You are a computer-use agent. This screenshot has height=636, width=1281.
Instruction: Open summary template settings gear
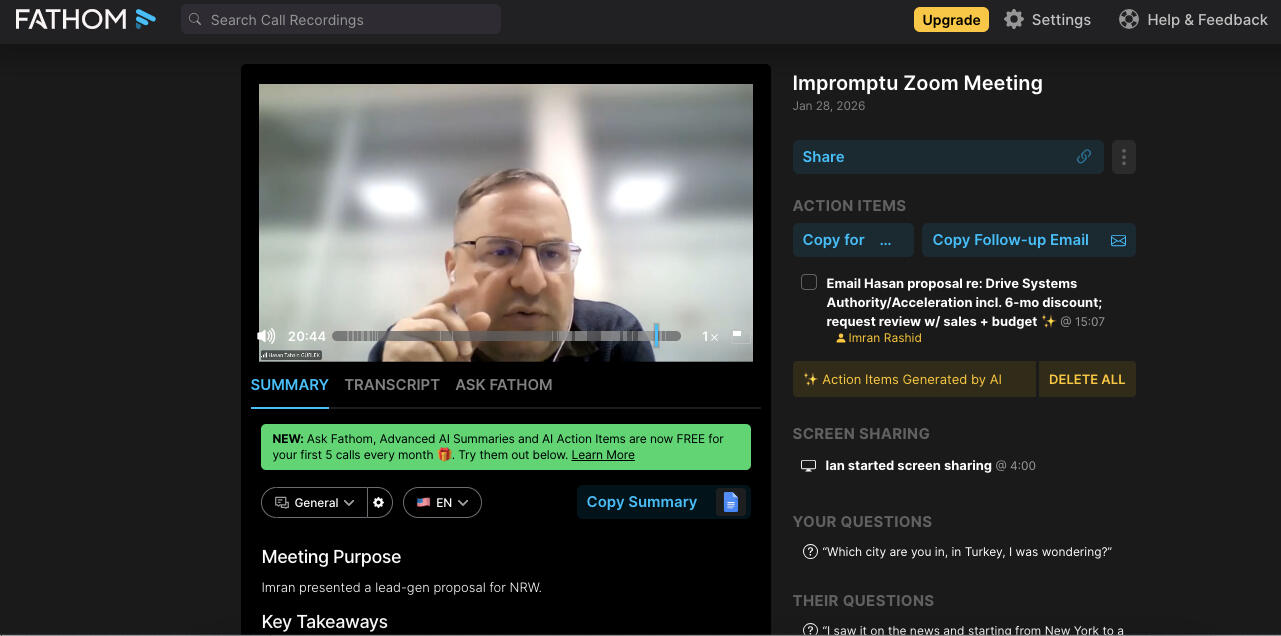pyautogui.click(x=378, y=503)
